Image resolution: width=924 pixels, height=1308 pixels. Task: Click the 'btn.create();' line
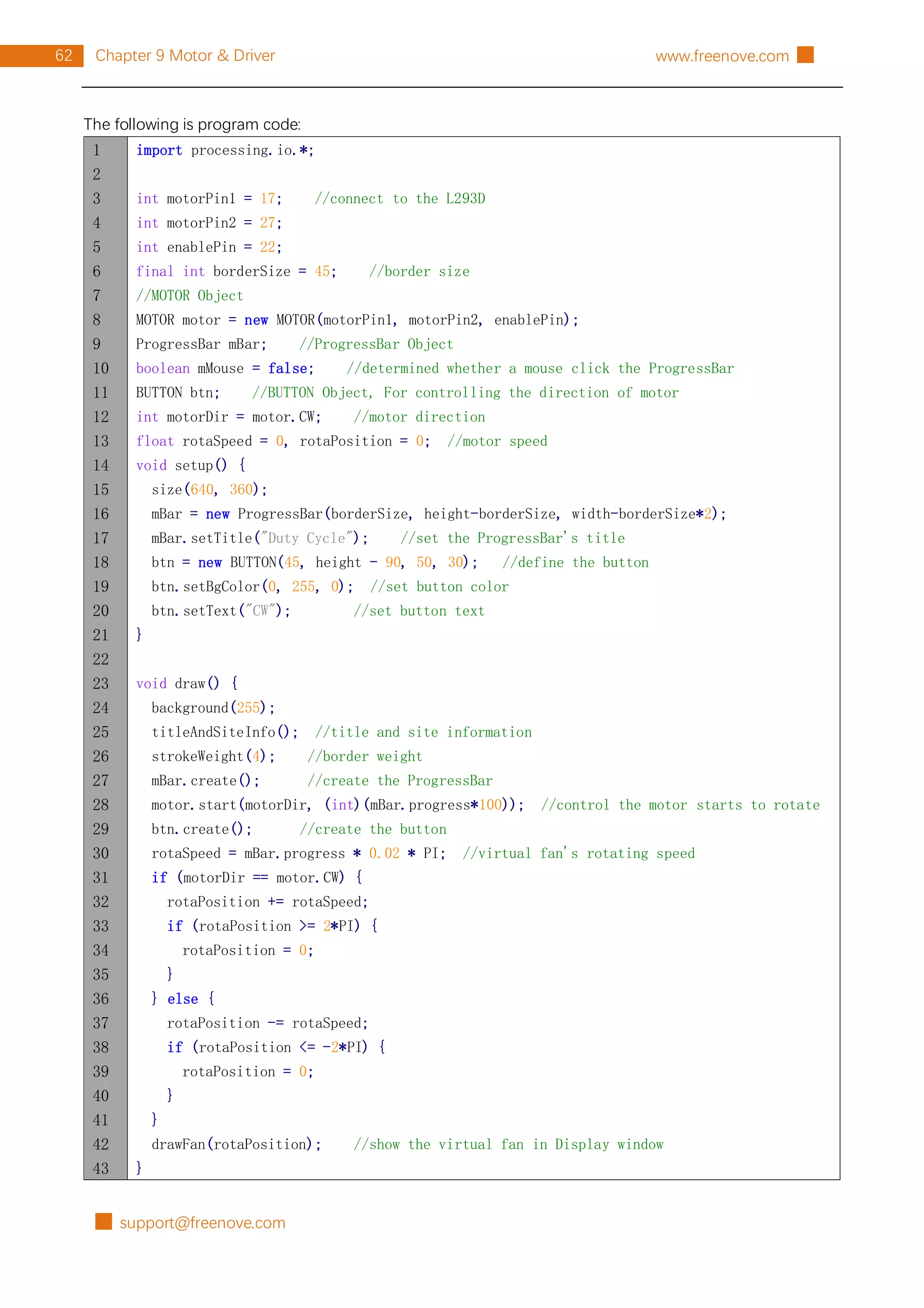point(202,830)
